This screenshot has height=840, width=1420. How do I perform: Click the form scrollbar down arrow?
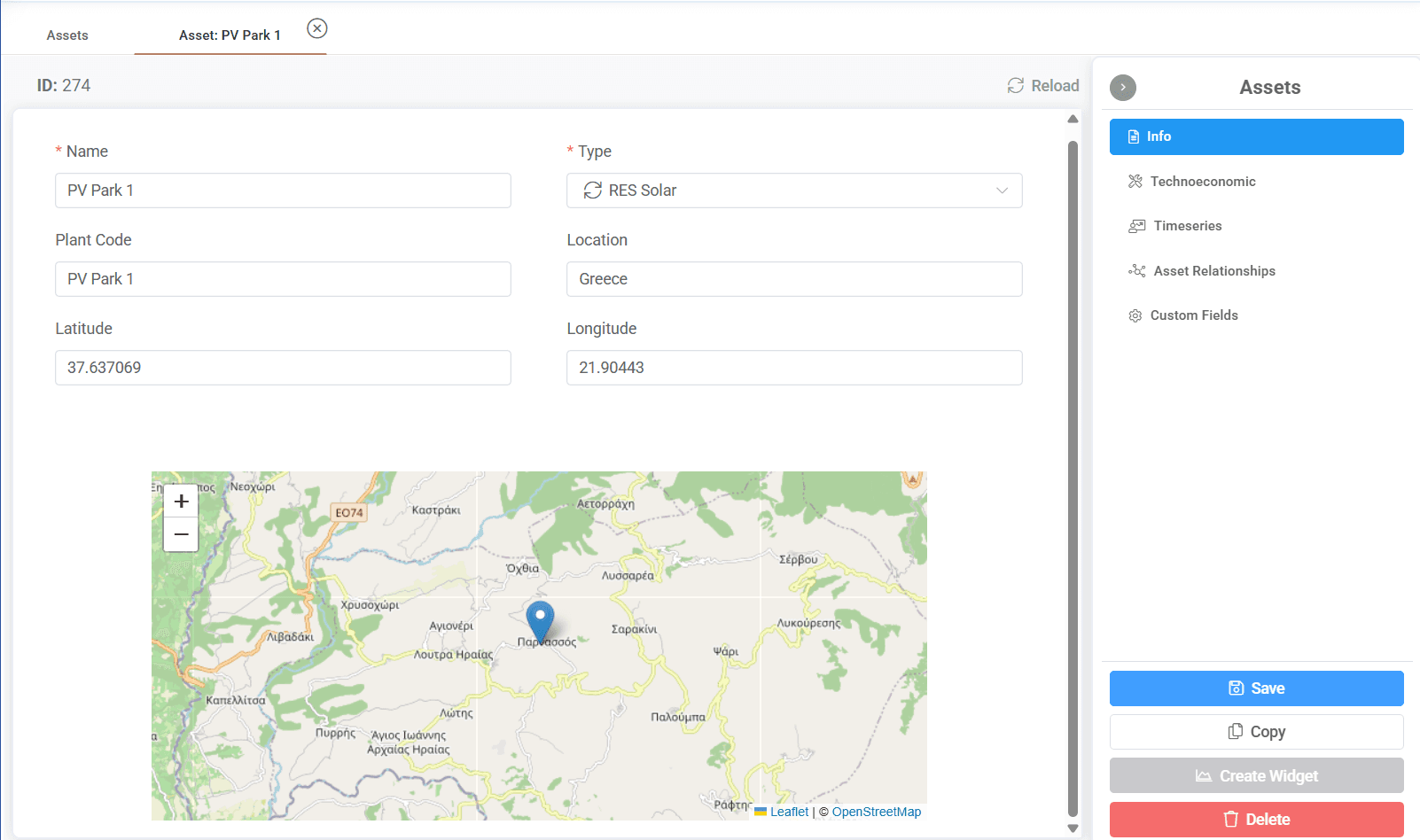[1073, 828]
